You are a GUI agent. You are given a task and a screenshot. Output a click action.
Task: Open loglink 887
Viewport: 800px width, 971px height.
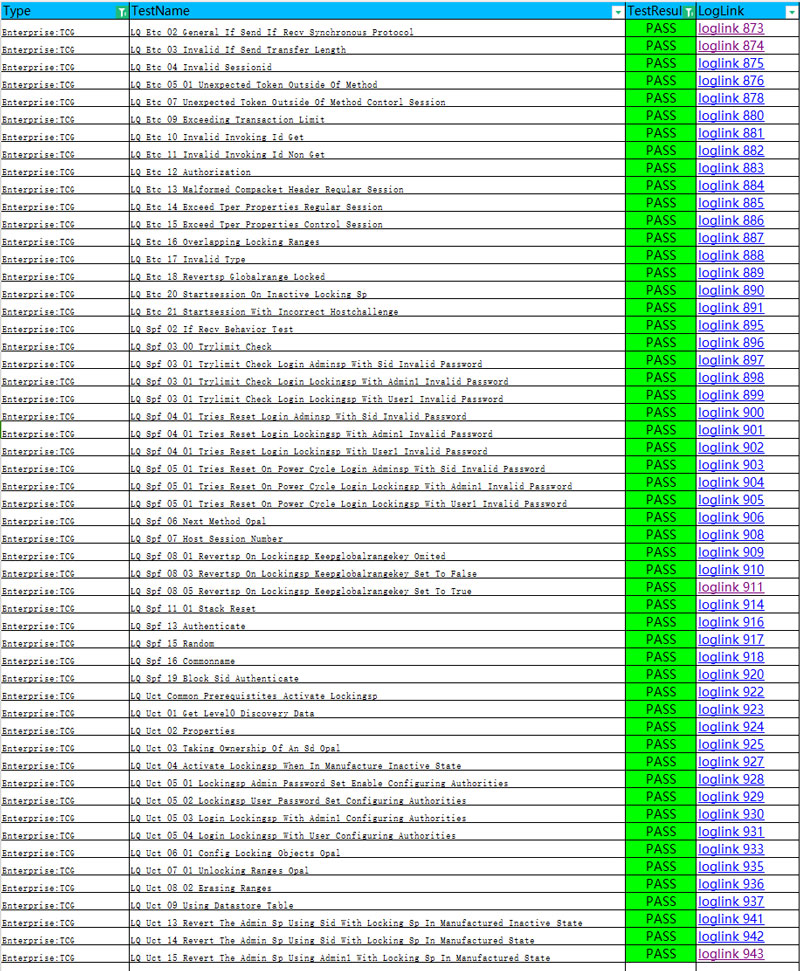(731, 238)
